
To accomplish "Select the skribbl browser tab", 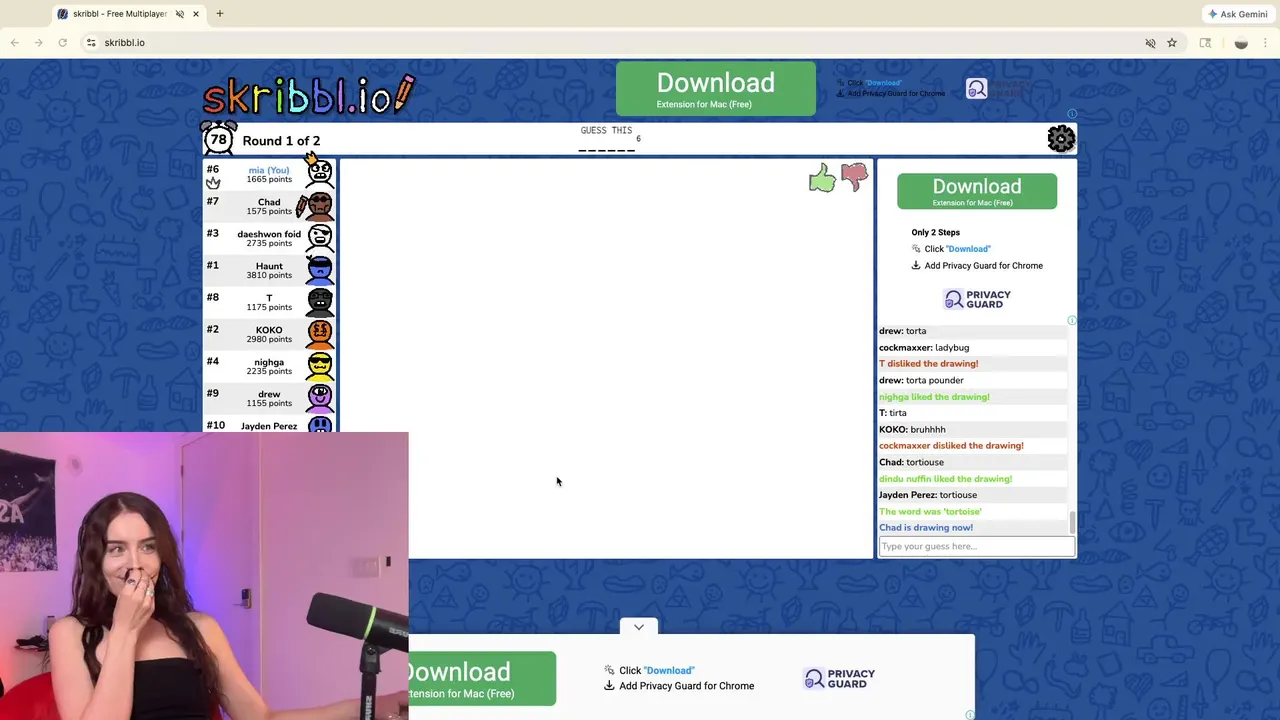I will [127, 14].
